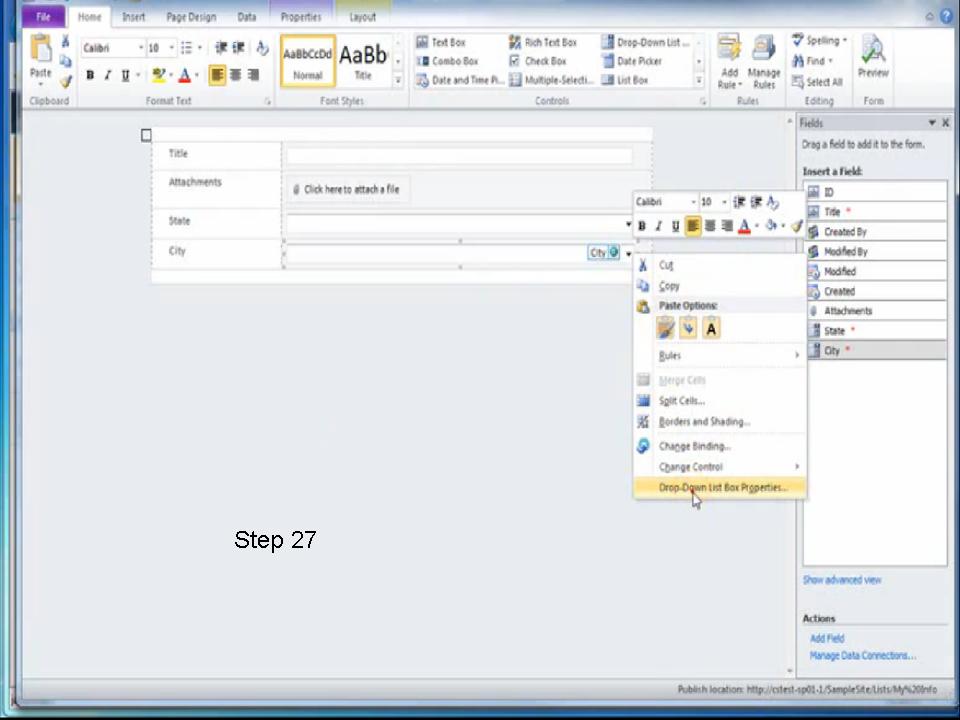Add a new rule from the Rules group
Image resolution: width=960 pixels, height=720 pixels.
point(729,62)
